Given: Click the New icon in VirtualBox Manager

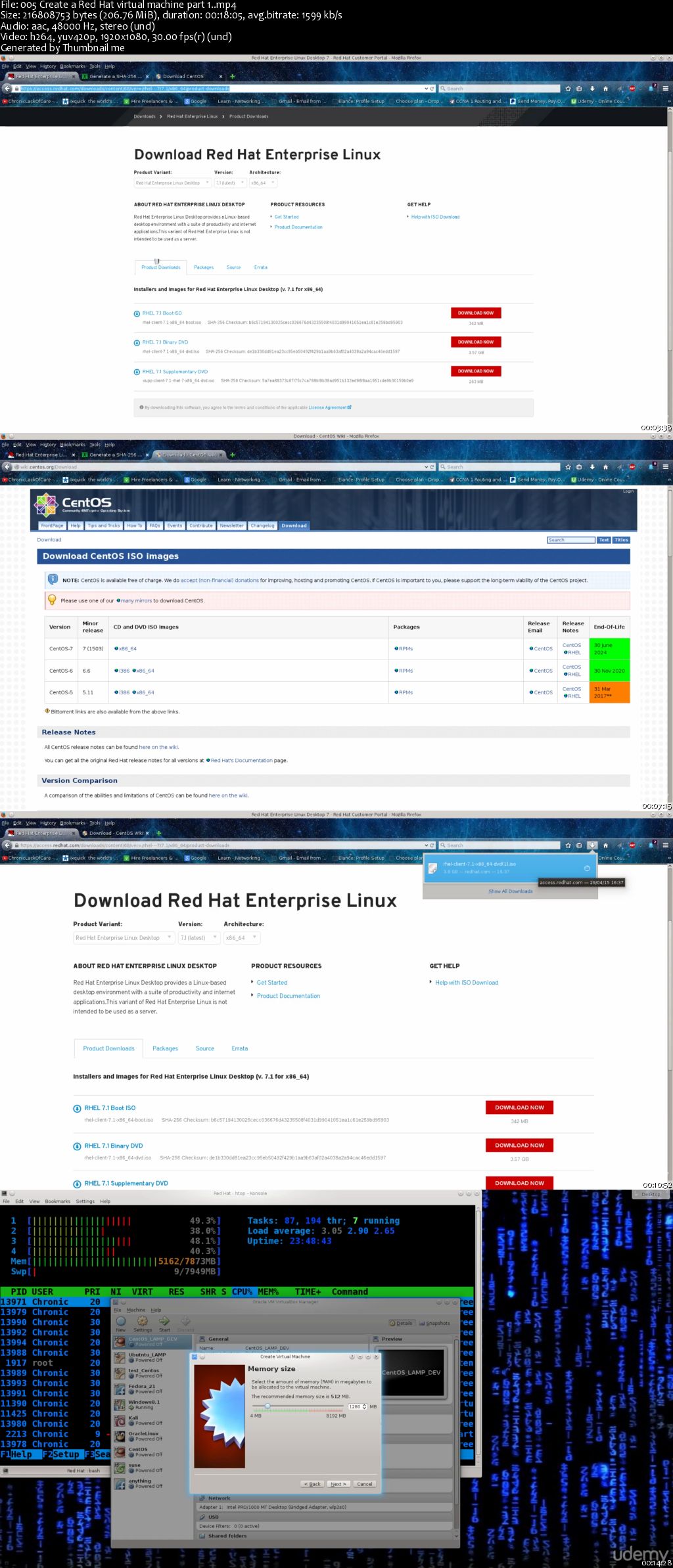Looking at the screenshot, I should [121, 1323].
